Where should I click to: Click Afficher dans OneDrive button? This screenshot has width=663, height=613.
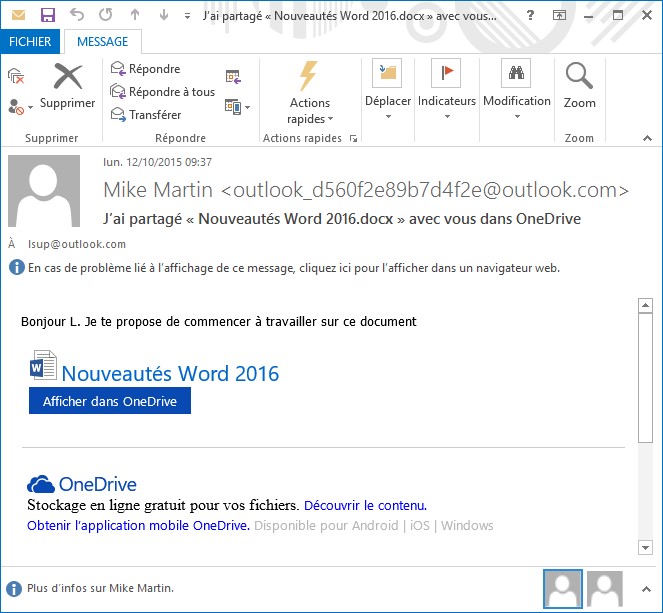click(x=110, y=401)
